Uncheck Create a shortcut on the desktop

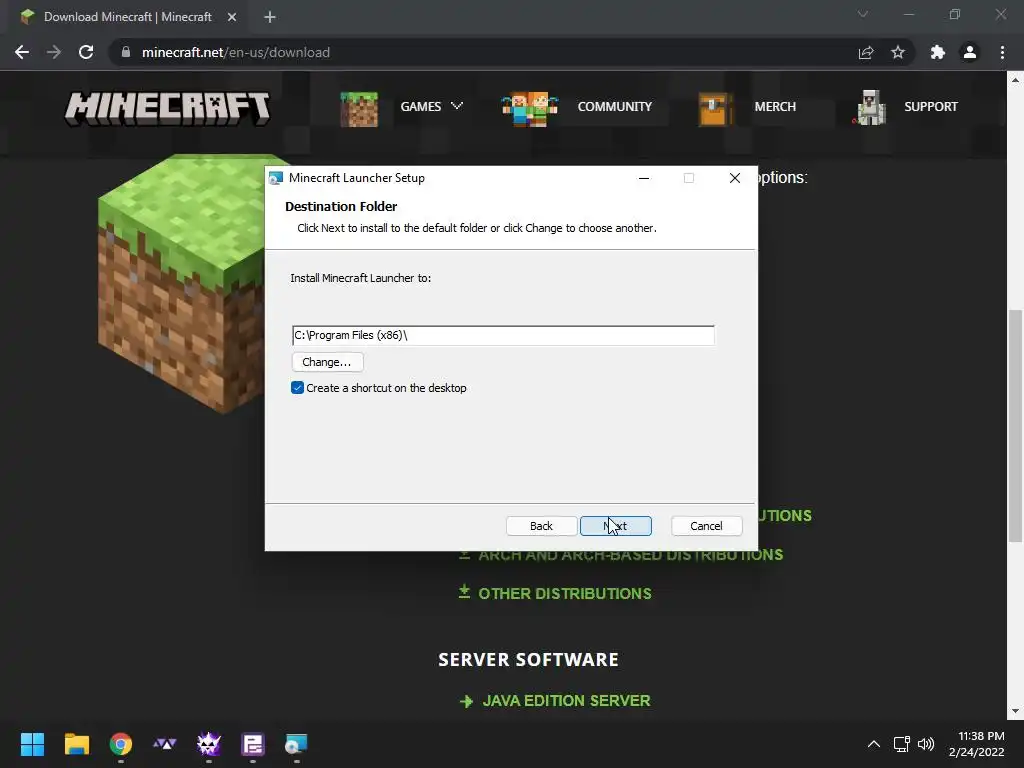(x=297, y=388)
